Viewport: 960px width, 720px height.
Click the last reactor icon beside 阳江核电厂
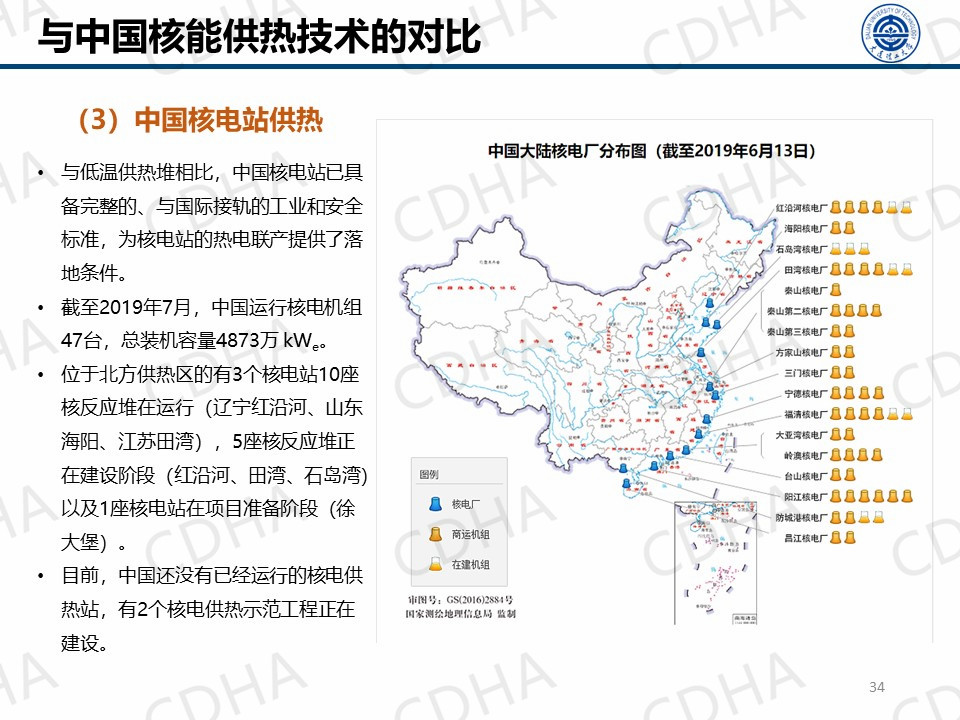(906, 496)
